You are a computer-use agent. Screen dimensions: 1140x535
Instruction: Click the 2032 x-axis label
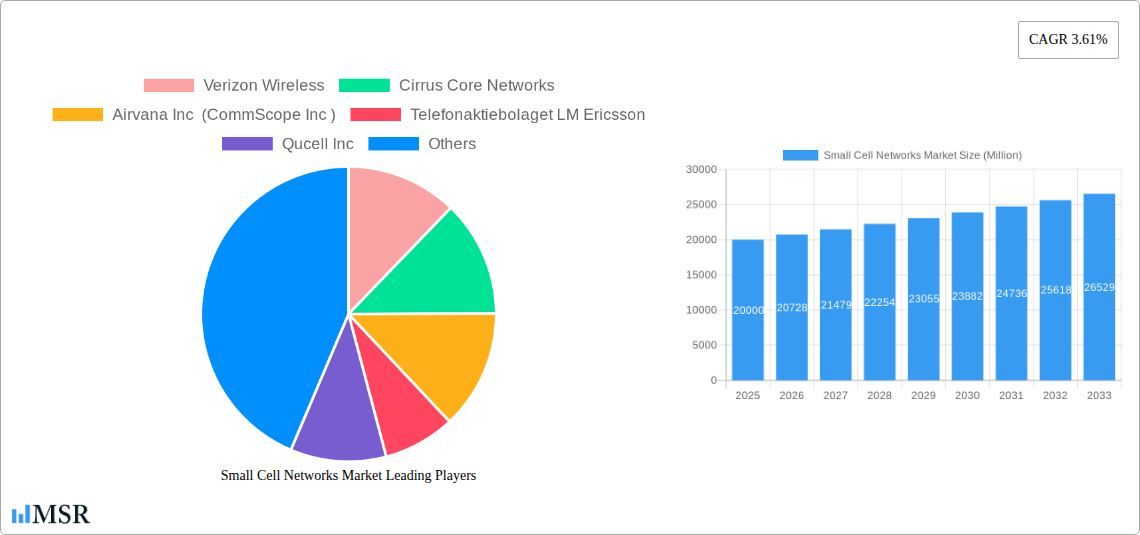(x=1056, y=395)
